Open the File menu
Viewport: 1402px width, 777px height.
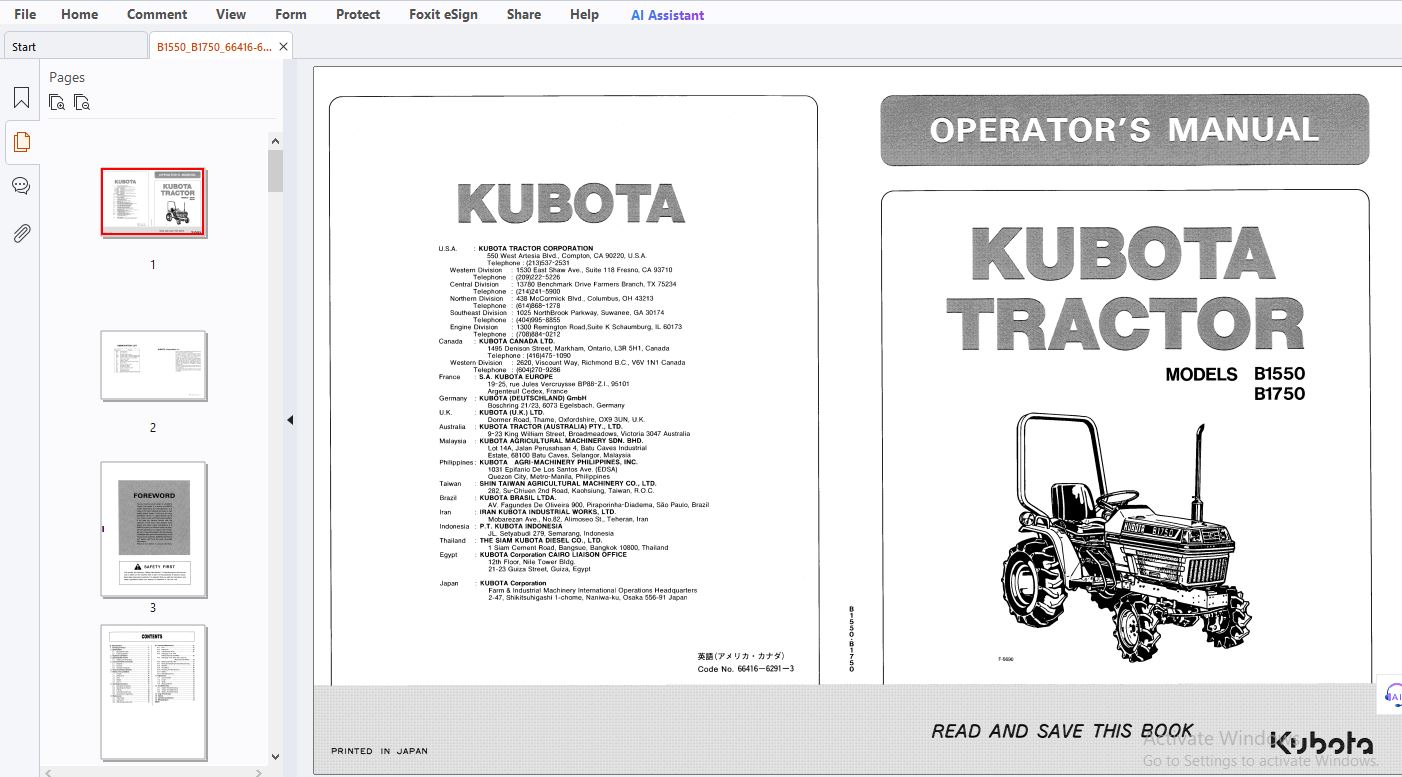tap(25, 14)
